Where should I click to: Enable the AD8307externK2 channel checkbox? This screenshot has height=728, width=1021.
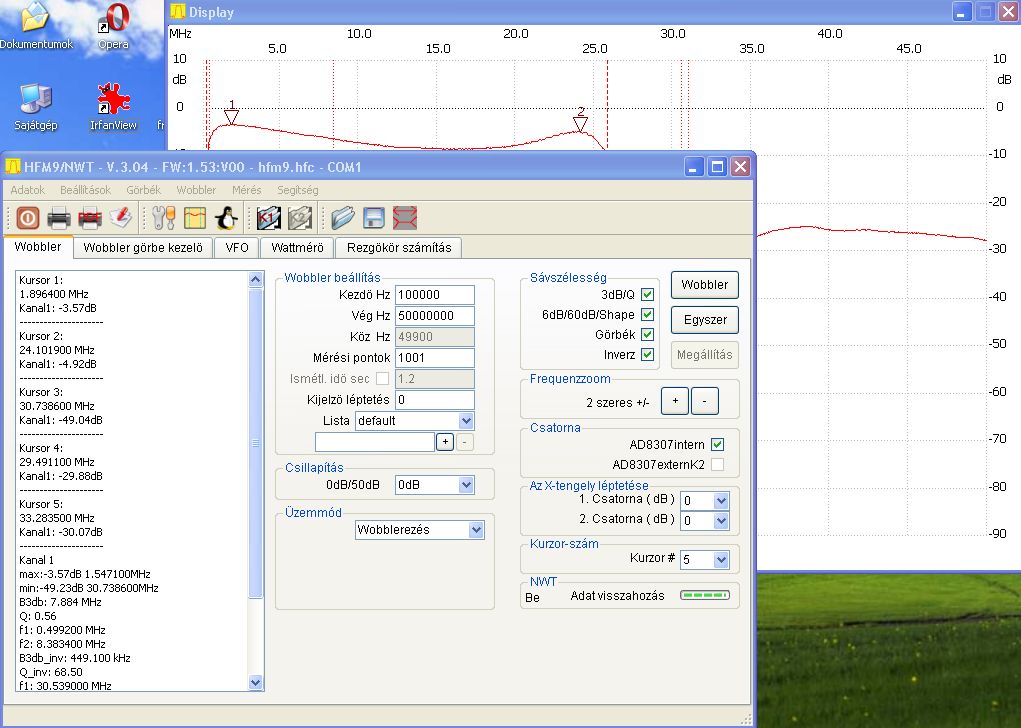pos(717,465)
